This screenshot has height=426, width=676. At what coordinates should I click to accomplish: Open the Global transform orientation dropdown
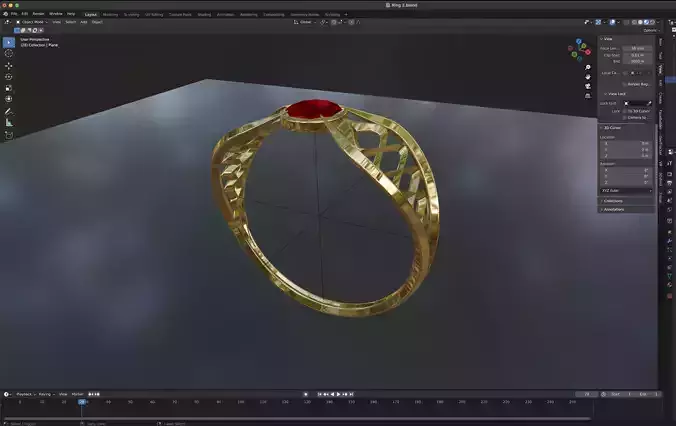coord(305,22)
